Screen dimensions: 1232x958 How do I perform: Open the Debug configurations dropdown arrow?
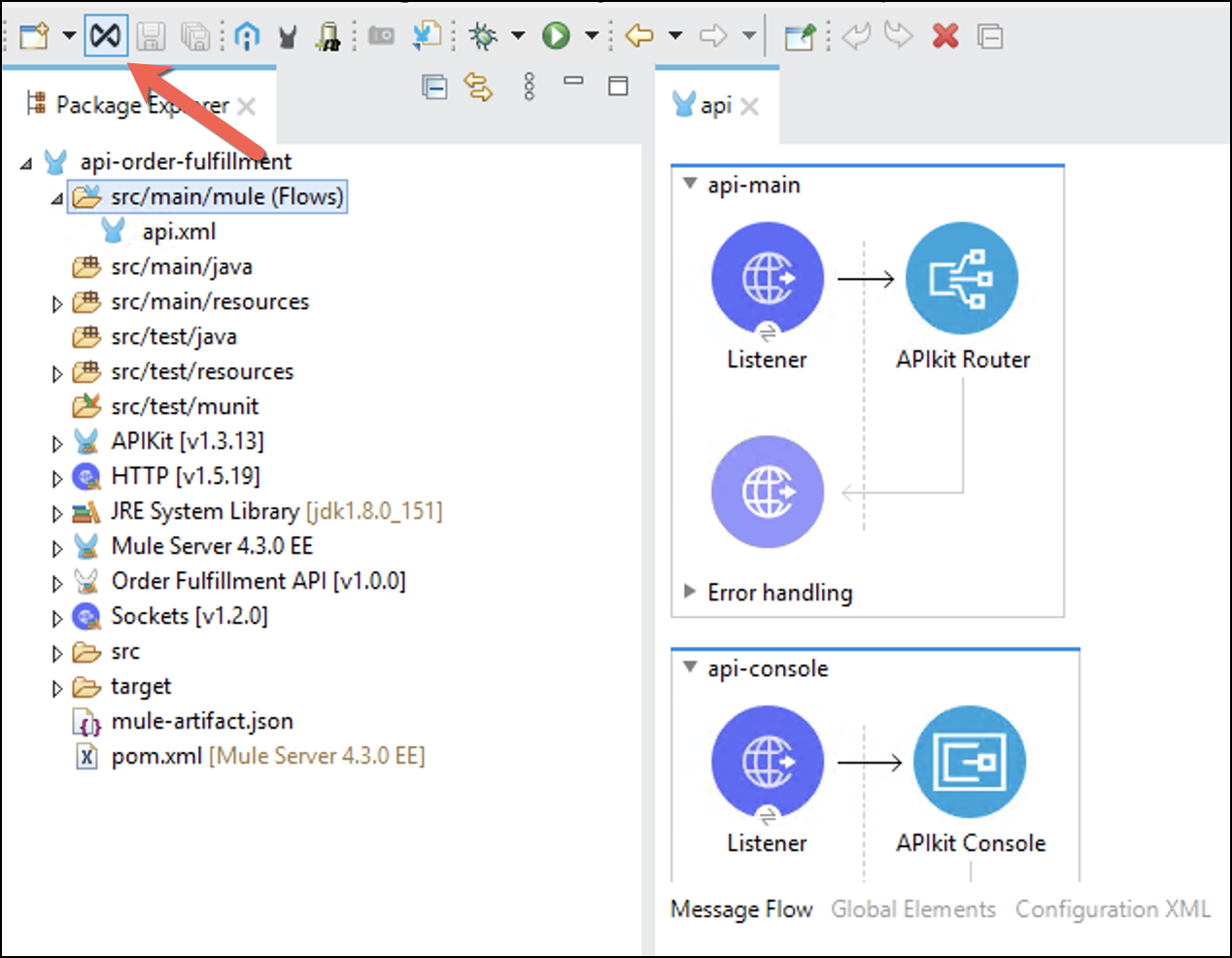(518, 36)
